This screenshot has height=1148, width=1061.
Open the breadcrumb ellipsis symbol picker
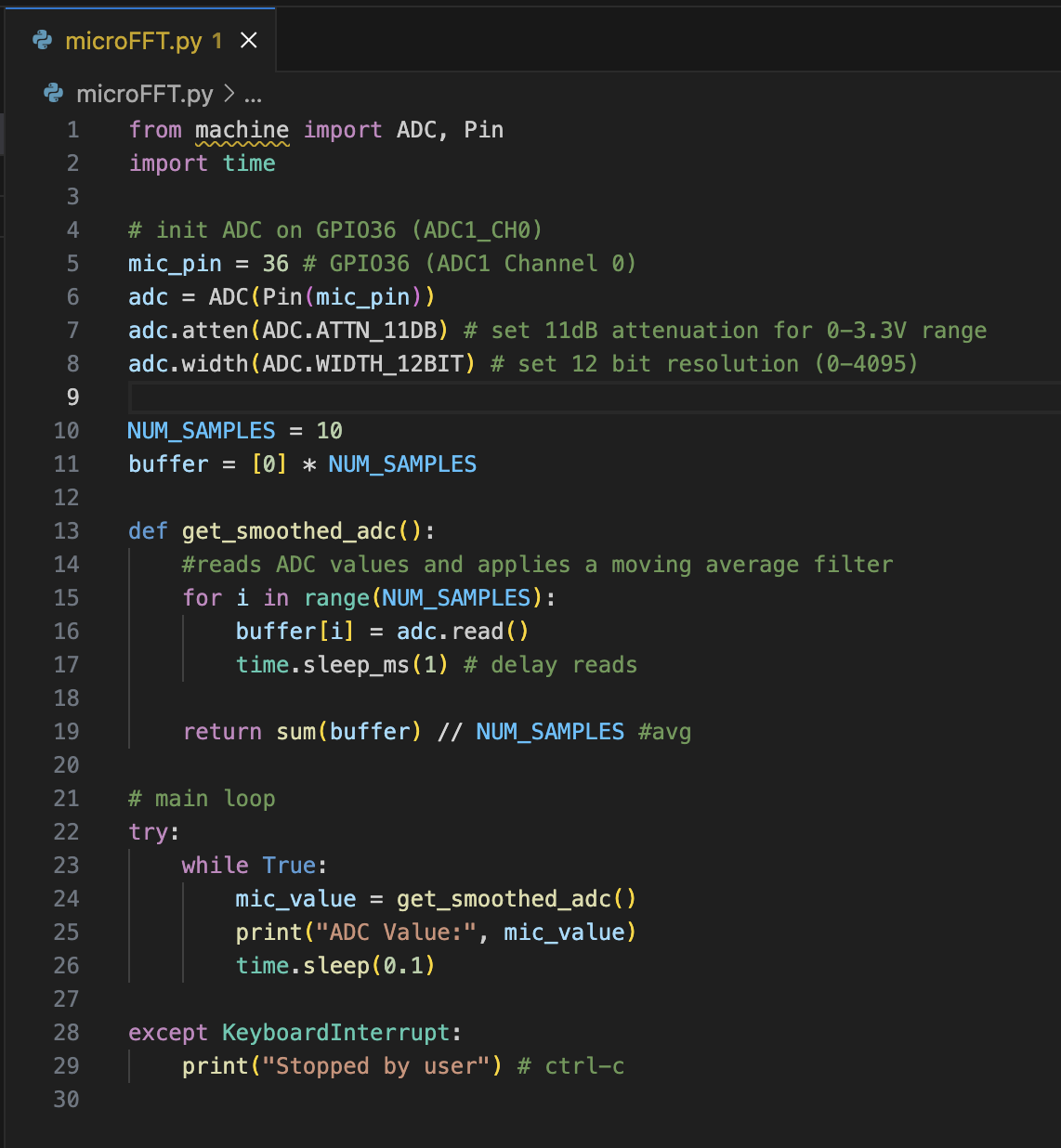click(253, 94)
